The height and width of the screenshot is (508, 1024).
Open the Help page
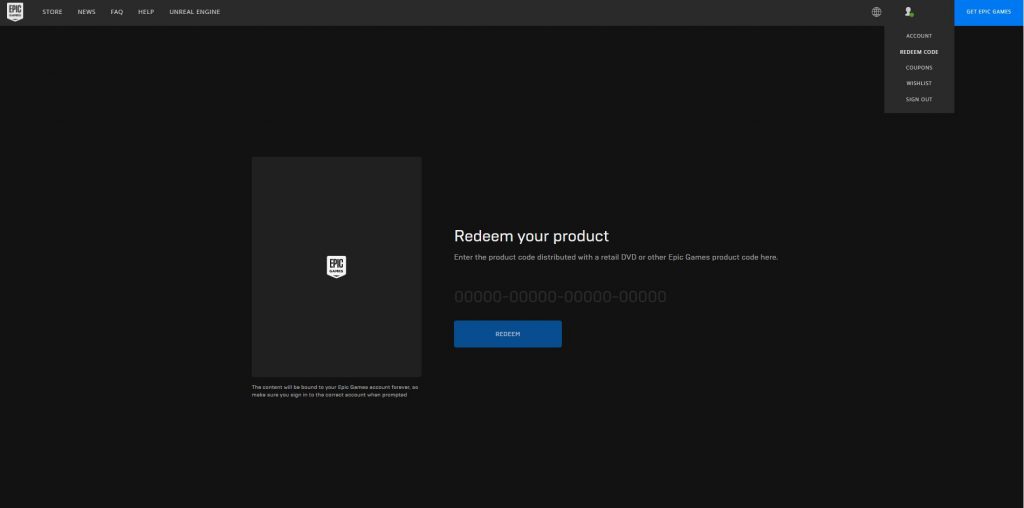pyautogui.click(x=146, y=12)
